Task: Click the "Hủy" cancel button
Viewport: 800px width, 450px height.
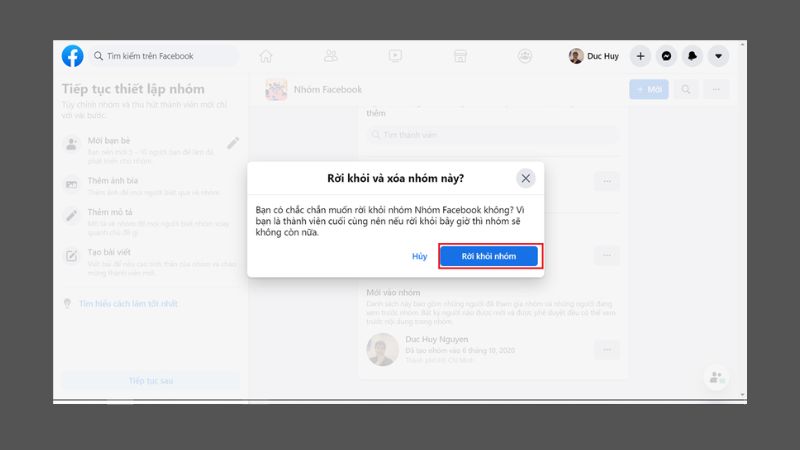Action: (x=419, y=256)
